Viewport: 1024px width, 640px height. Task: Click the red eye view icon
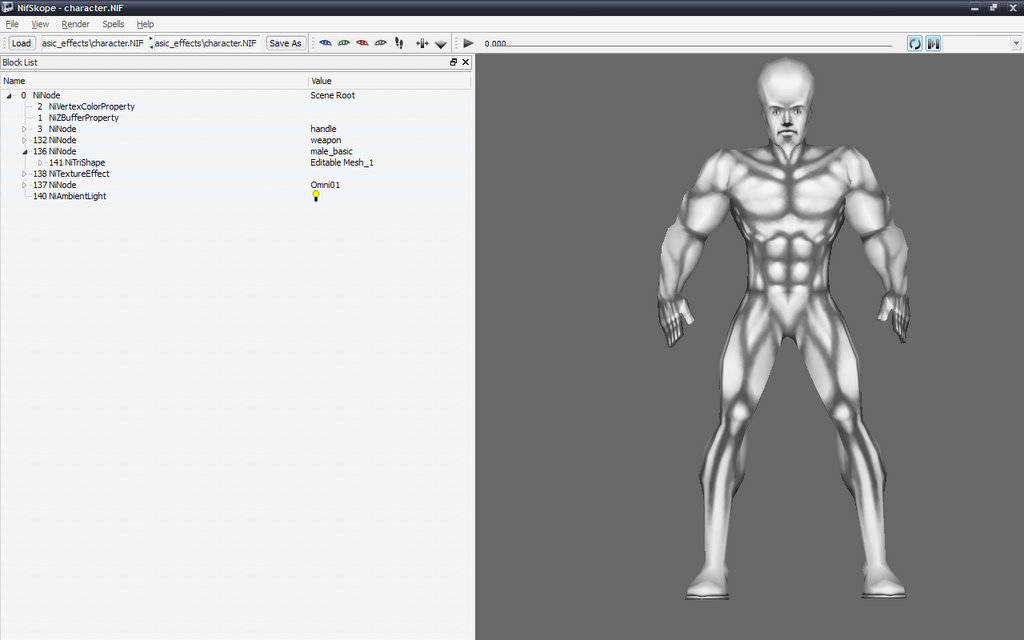[x=362, y=43]
